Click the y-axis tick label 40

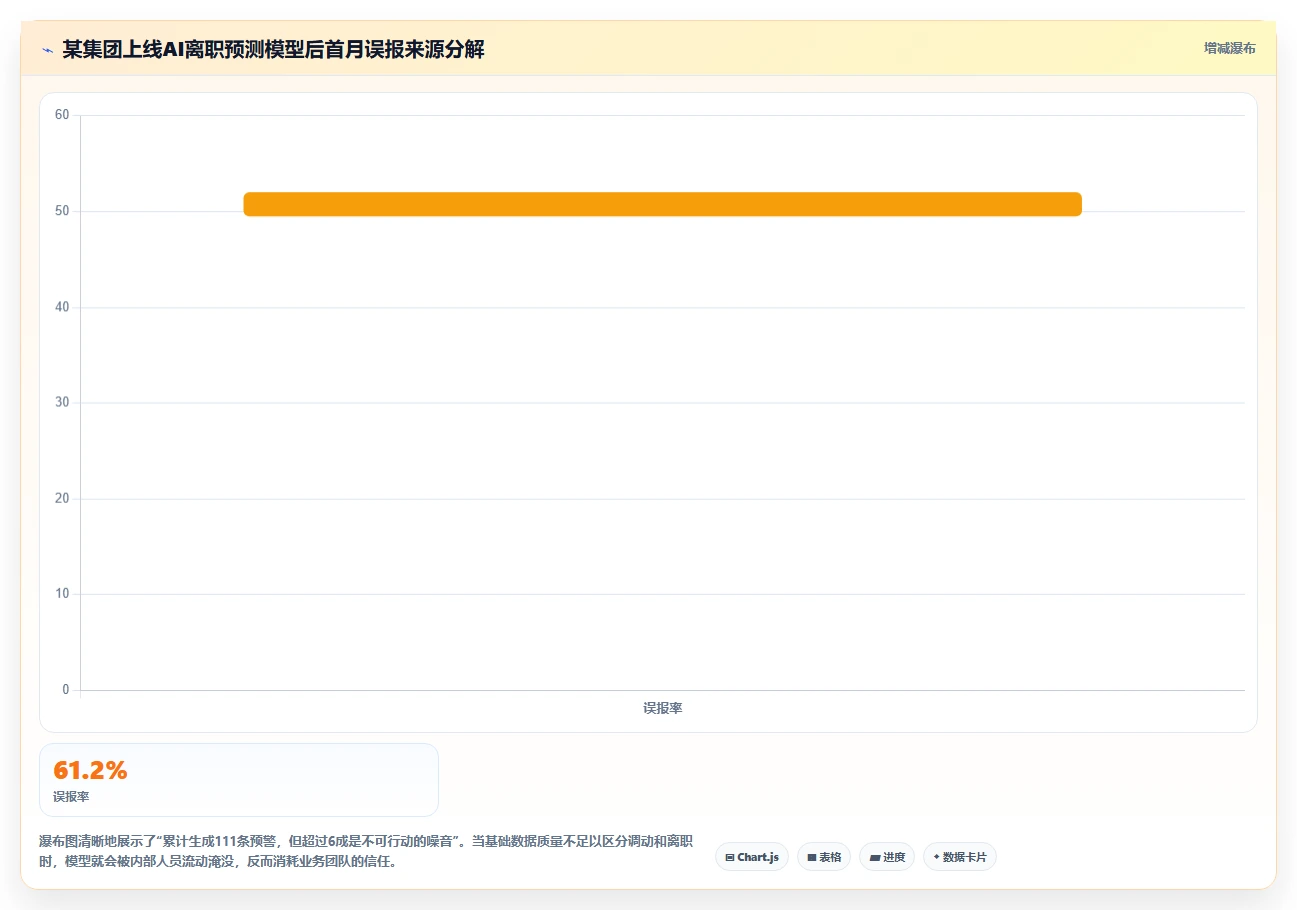[x=62, y=307]
